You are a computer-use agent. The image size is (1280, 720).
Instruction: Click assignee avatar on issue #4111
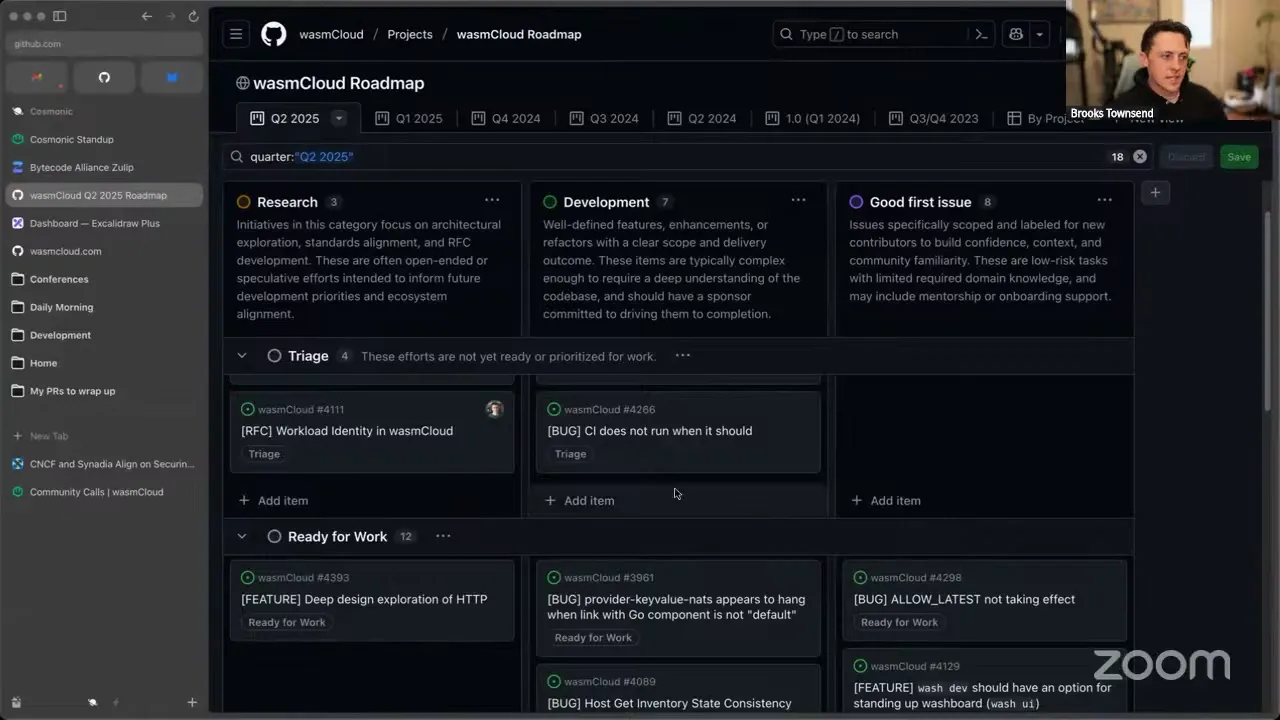tap(494, 409)
